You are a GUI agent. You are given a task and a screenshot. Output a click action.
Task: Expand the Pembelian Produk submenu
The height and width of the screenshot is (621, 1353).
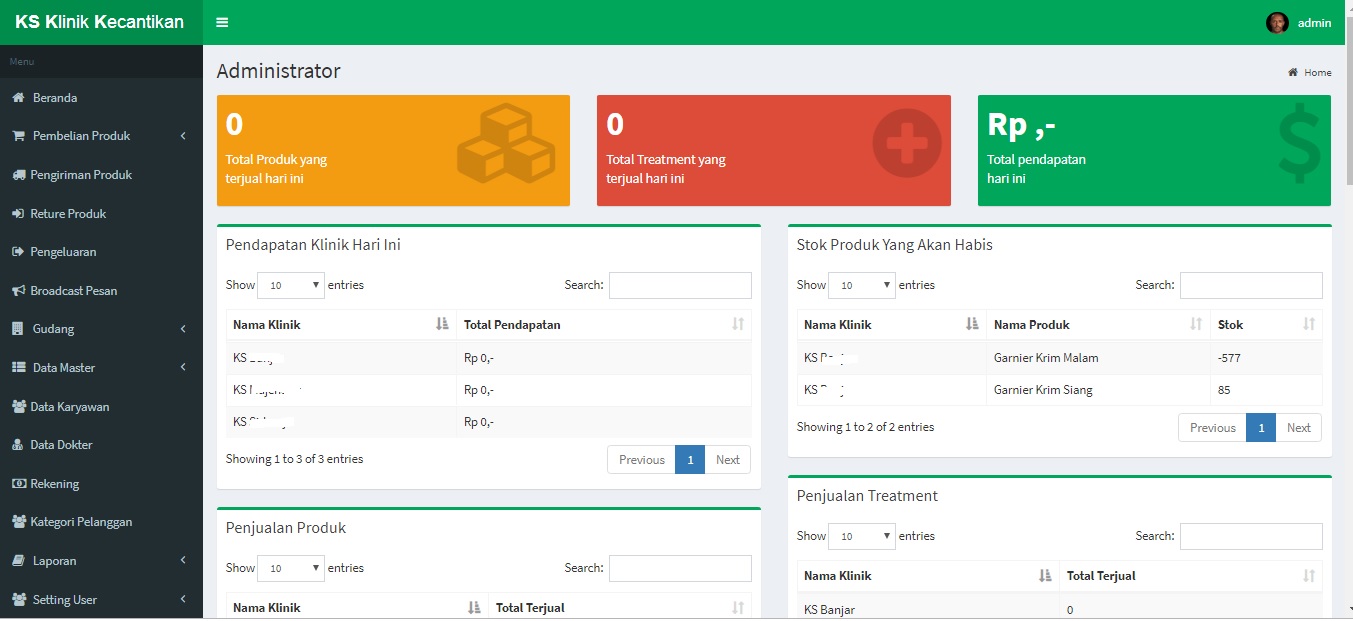tap(183, 136)
